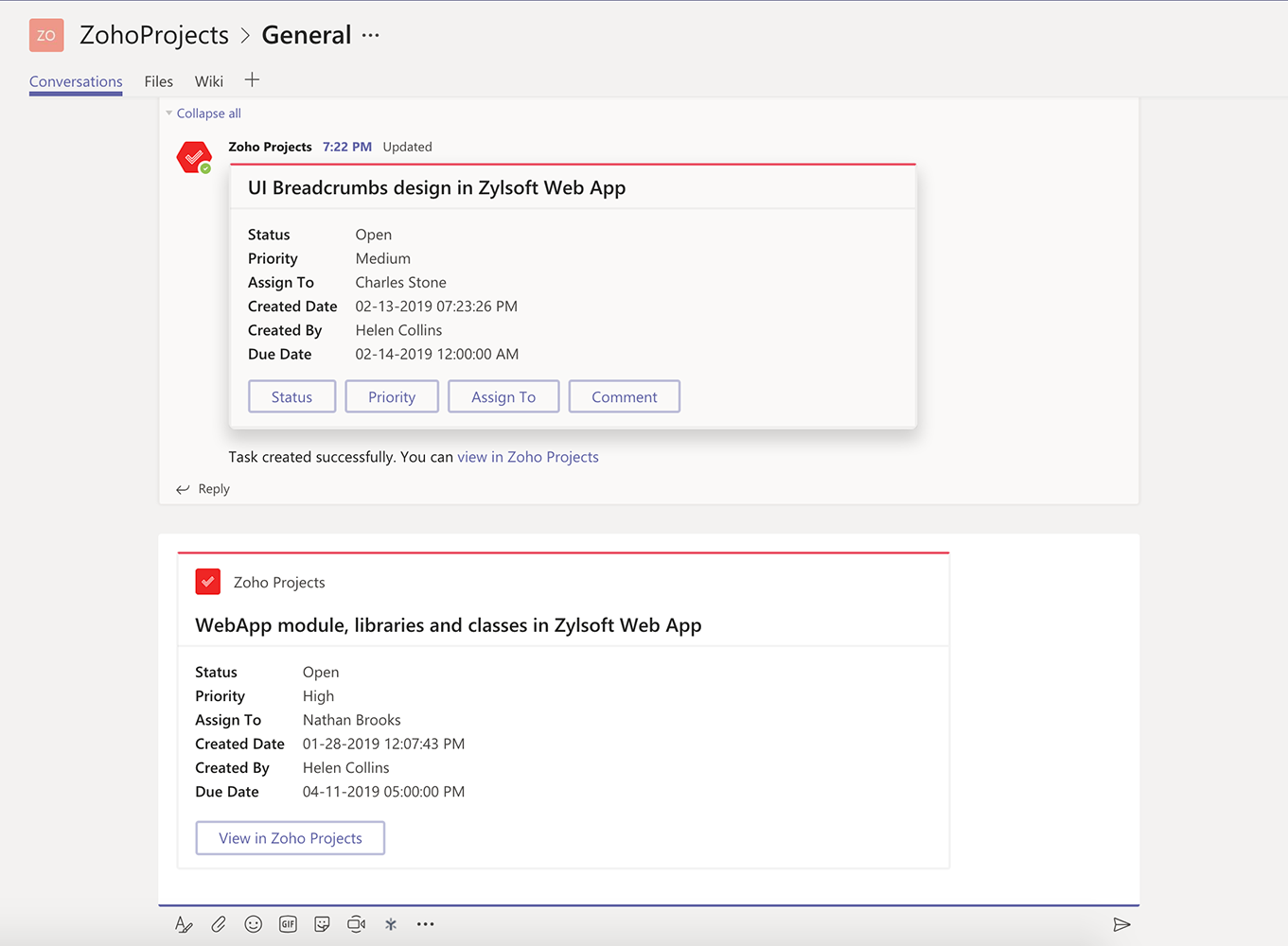
Task: Start a Meet now video call
Action: (x=357, y=924)
